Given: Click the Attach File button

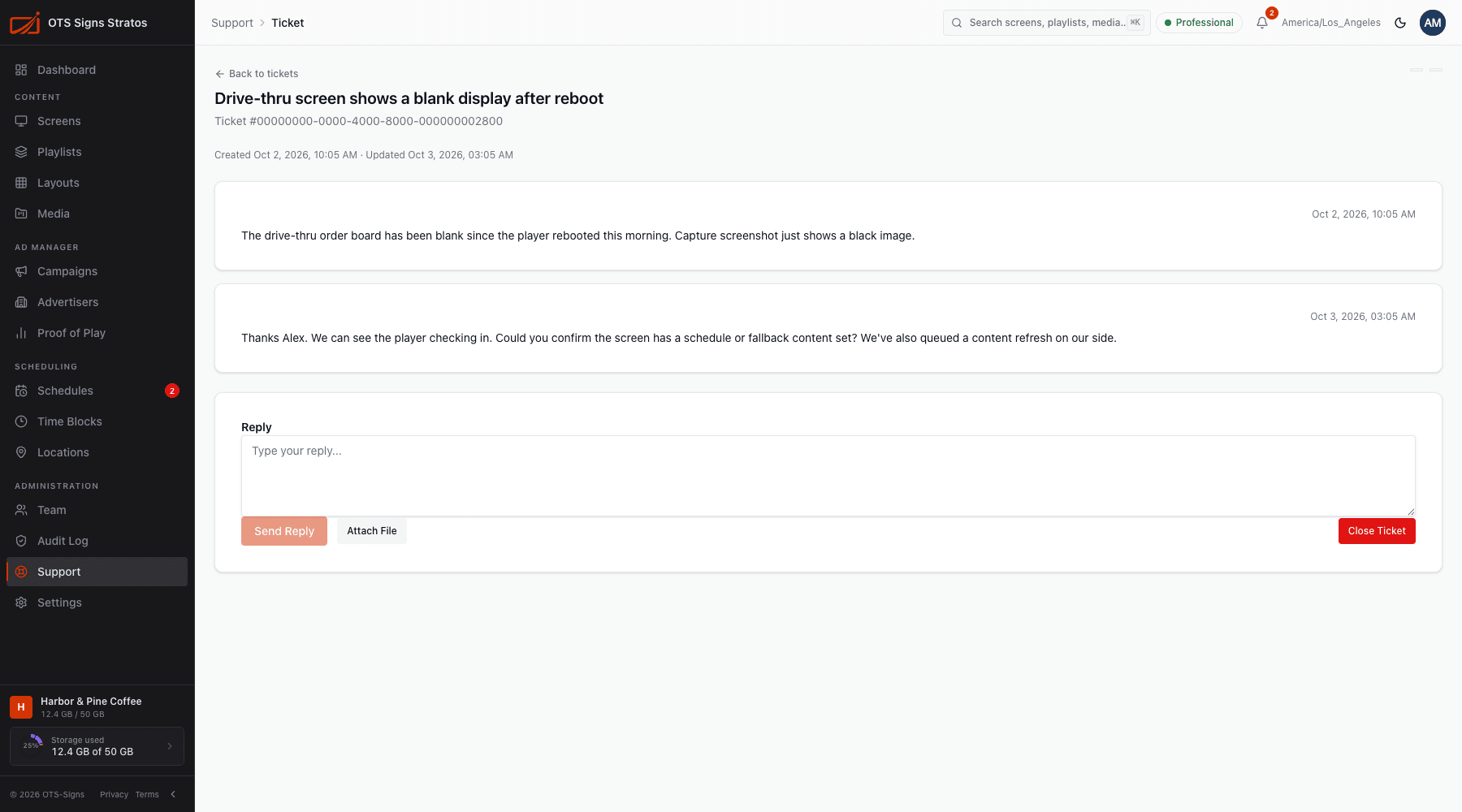Looking at the screenshot, I should click(x=372, y=531).
